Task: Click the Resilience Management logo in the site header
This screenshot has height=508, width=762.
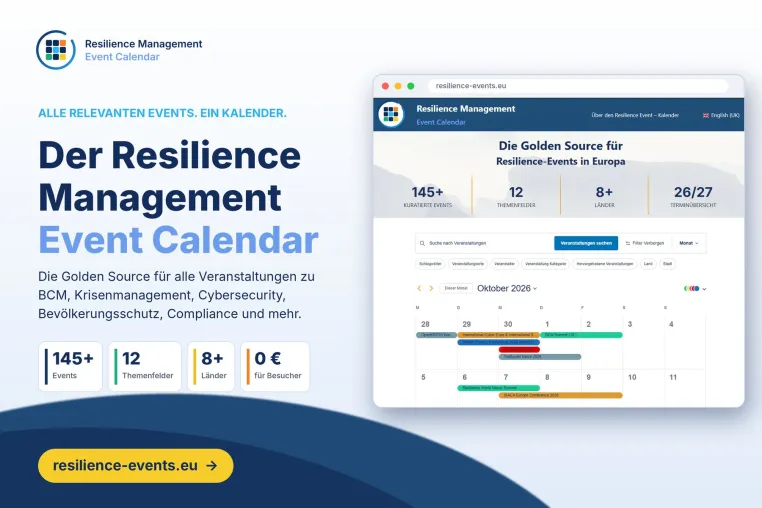Action: point(391,114)
